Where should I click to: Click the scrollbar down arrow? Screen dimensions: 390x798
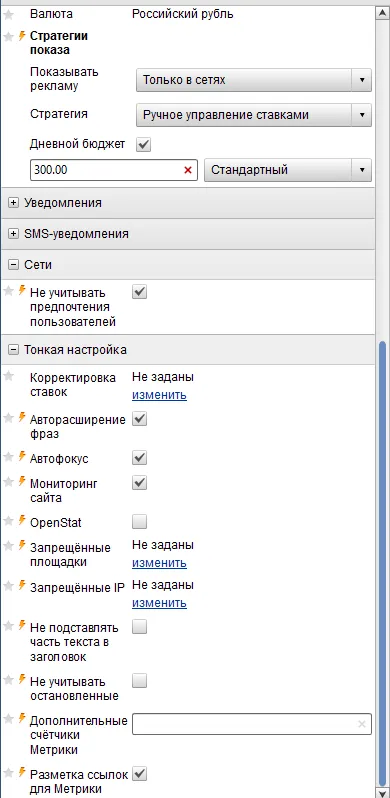[382, 792]
